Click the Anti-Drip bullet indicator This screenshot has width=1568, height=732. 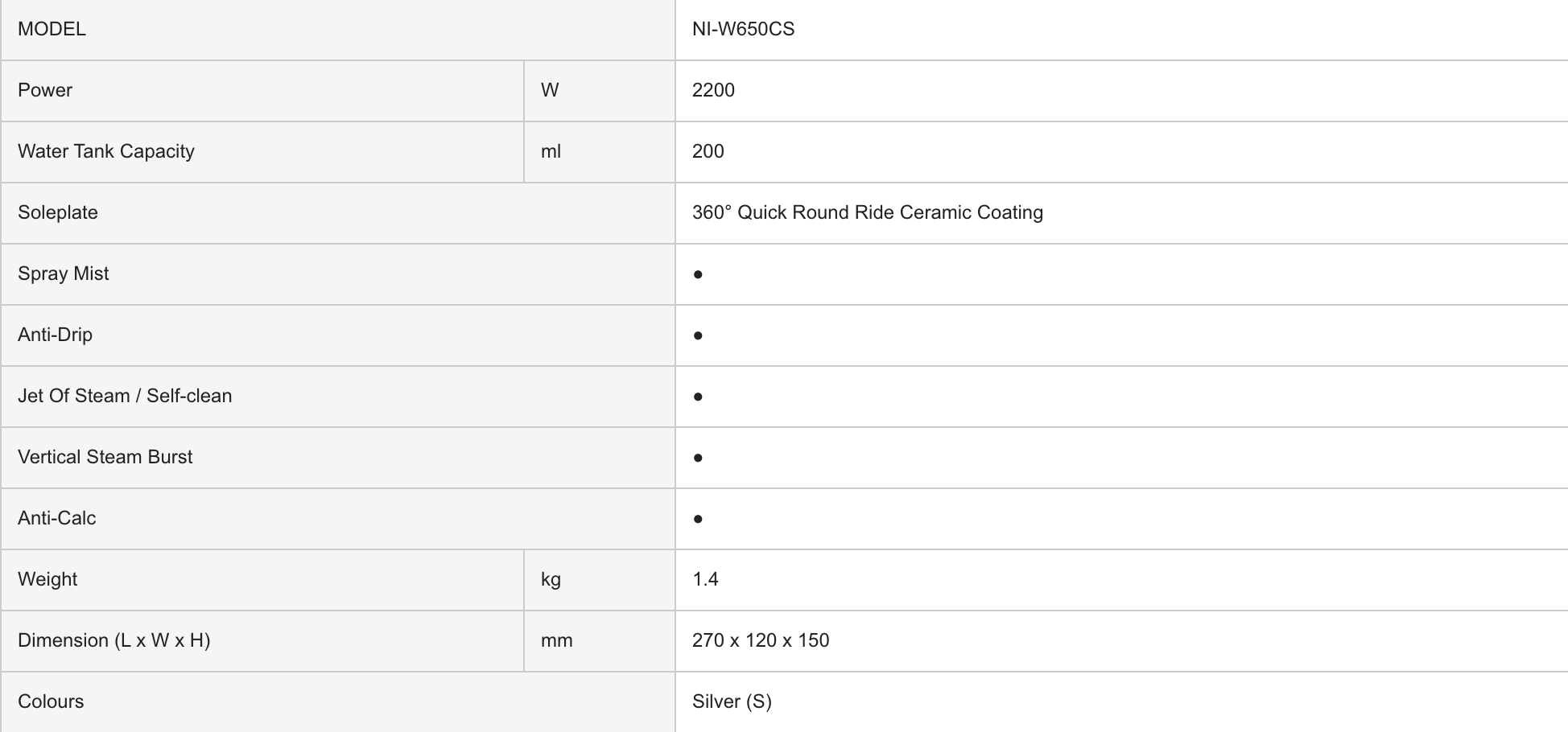click(698, 336)
